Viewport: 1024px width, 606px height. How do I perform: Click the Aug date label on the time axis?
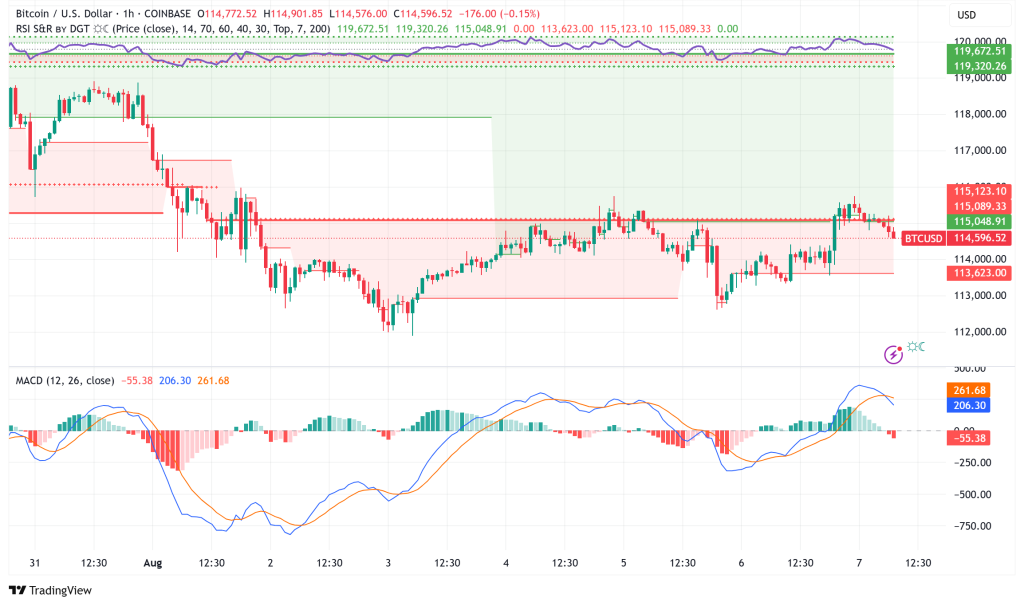click(153, 563)
